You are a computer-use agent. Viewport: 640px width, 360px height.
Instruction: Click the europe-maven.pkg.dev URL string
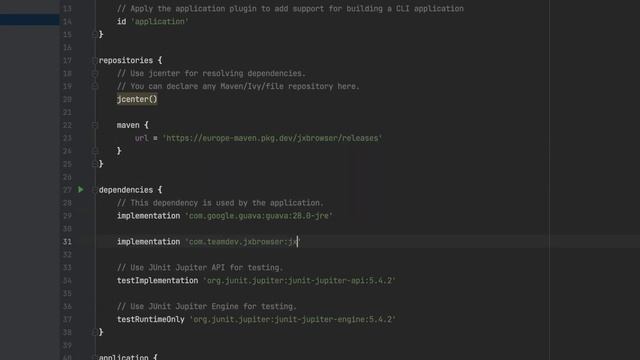click(272, 138)
